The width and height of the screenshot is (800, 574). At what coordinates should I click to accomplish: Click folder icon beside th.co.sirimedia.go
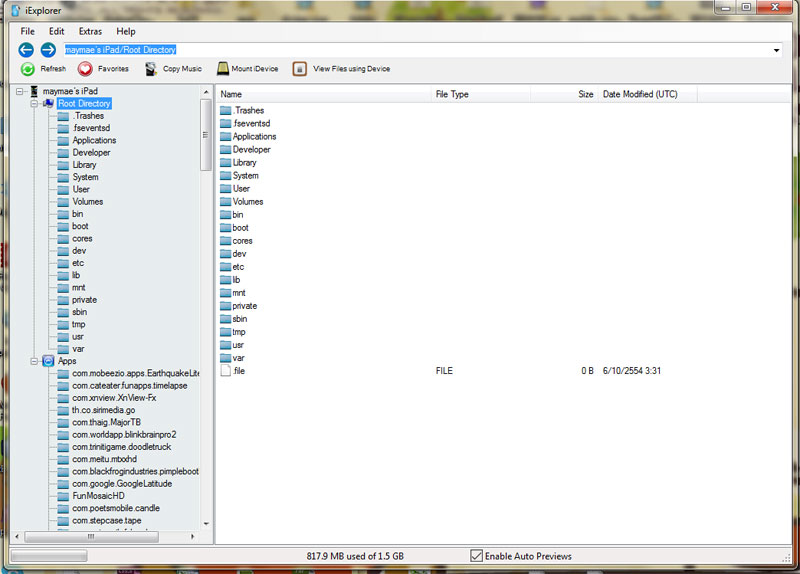[x=63, y=411]
